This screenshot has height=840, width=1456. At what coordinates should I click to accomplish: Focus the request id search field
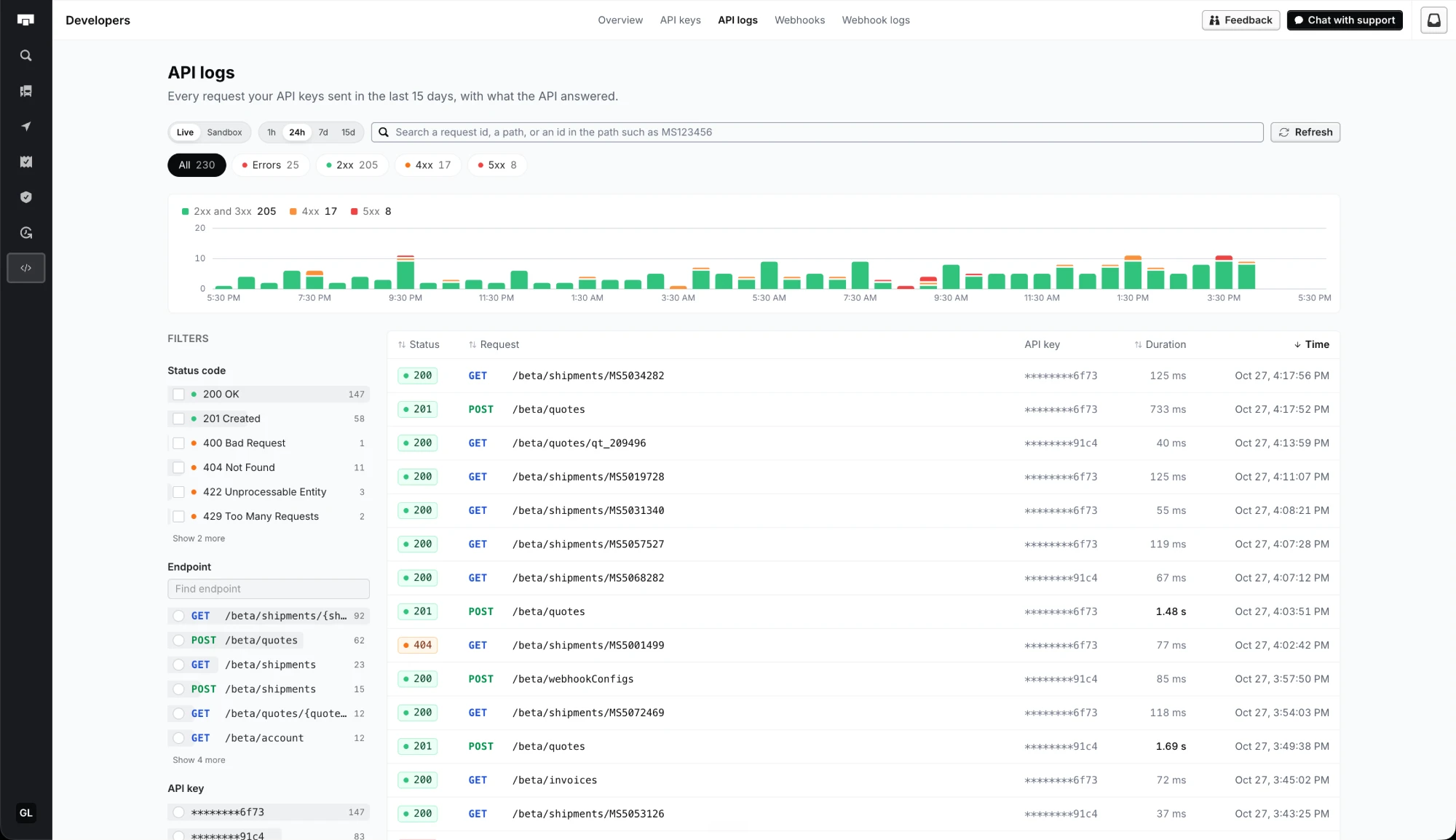coord(817,132)
